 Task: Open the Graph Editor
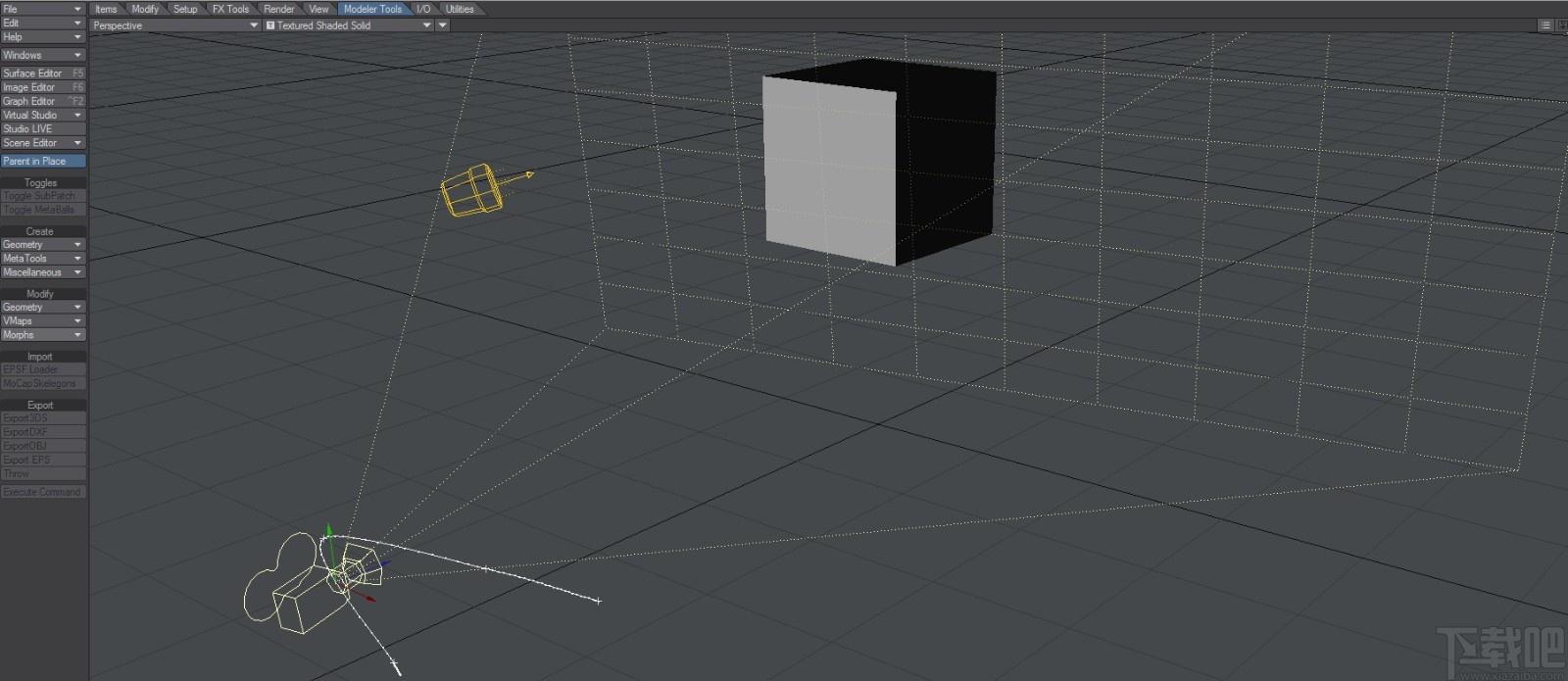pyautogui.click(x=43, y=101)
